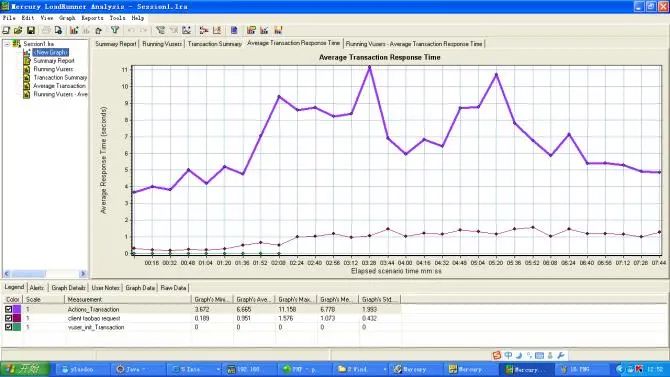Open a session with the folder icon
Screen dimensions: 670x377
click(18, 30)
